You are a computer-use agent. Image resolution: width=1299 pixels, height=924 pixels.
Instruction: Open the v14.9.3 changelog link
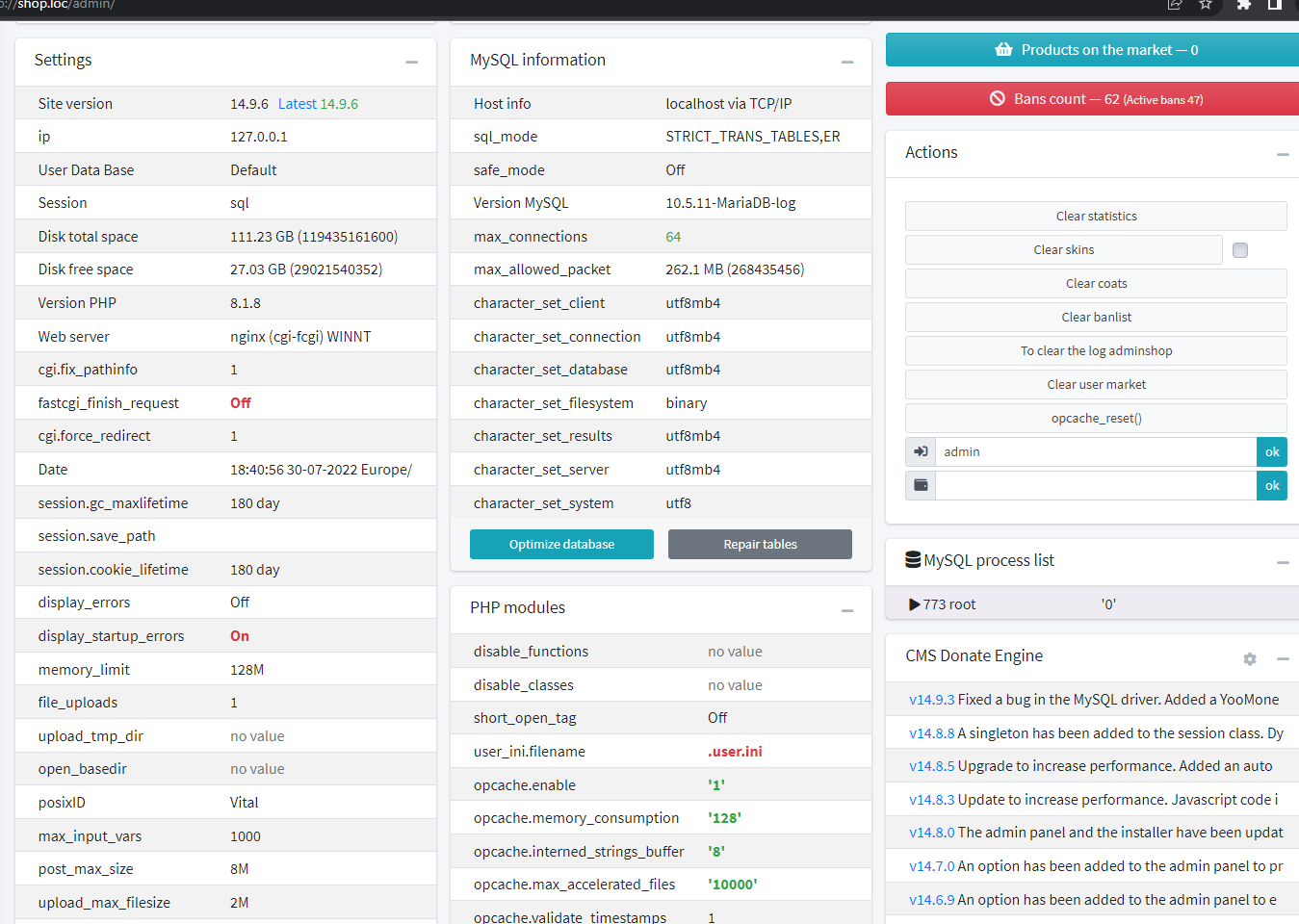coord(931,700)
